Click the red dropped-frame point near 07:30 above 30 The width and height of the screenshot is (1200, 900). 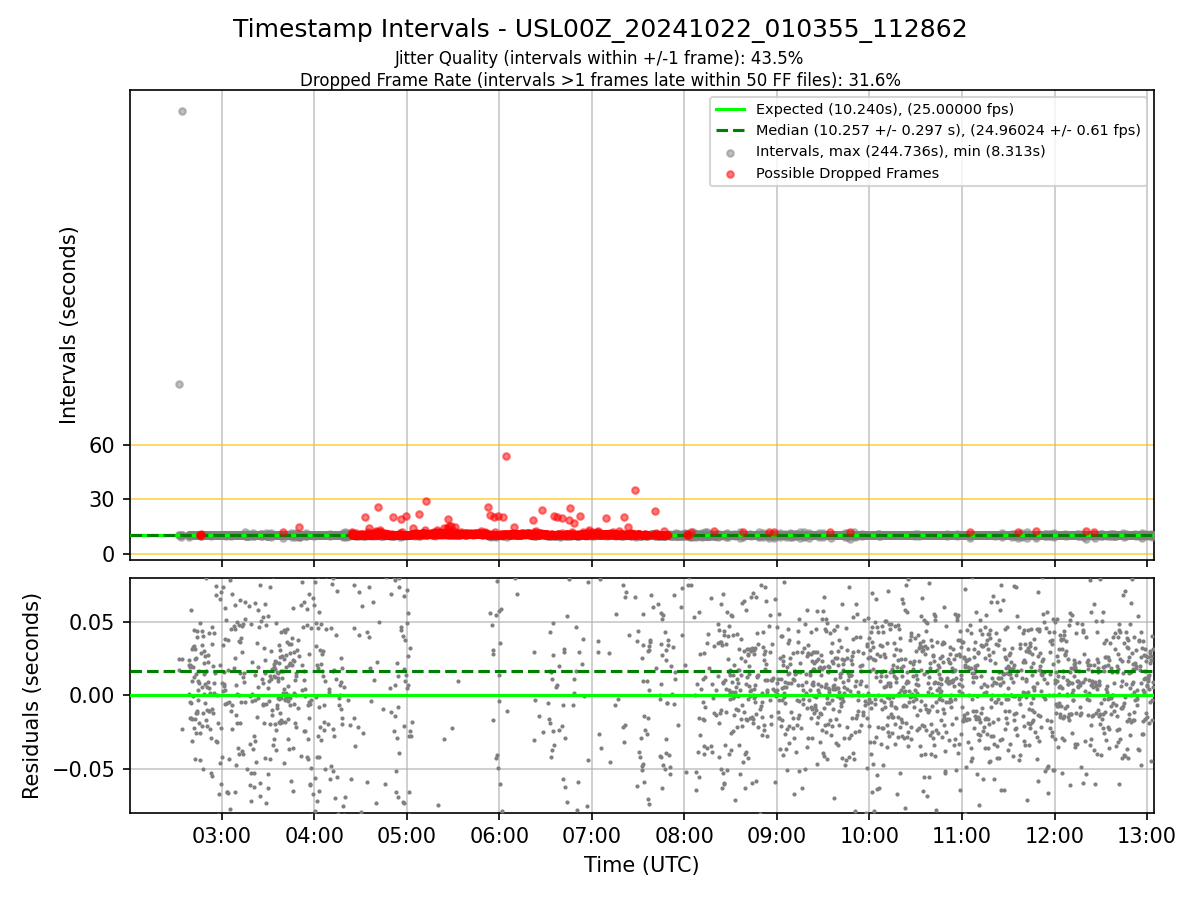click(x=635, y=490)
